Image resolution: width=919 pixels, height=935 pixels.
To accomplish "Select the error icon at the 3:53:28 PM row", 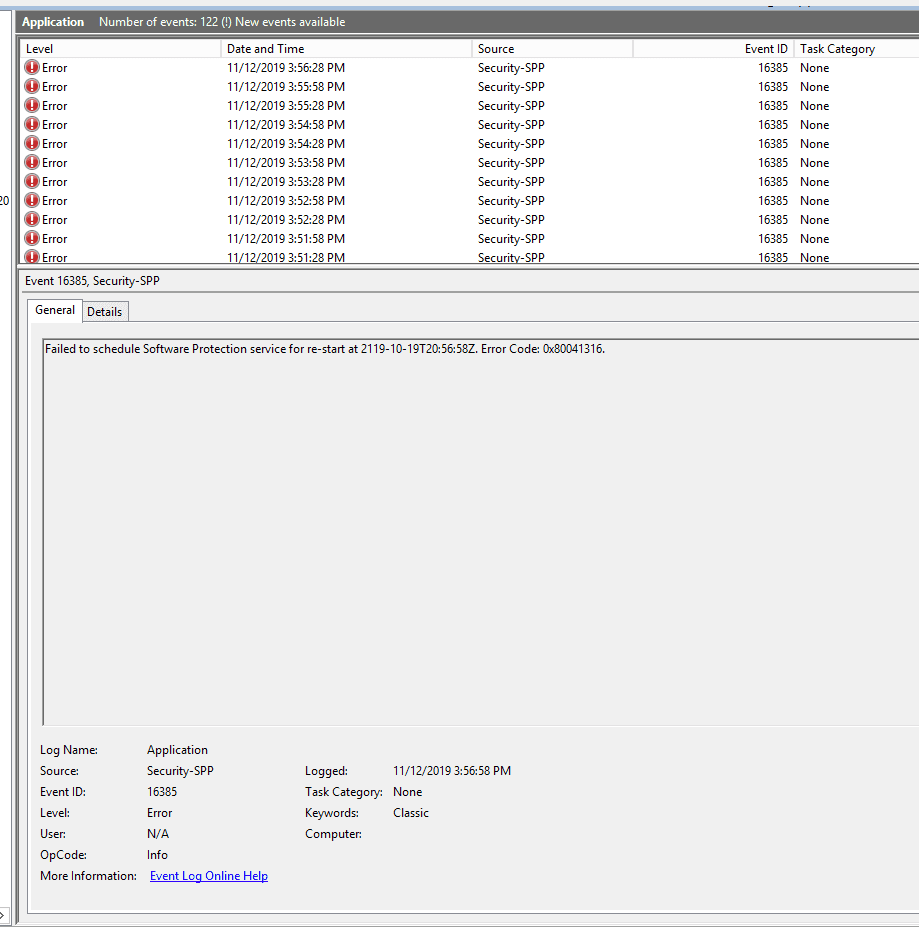I will pos(32,182).
